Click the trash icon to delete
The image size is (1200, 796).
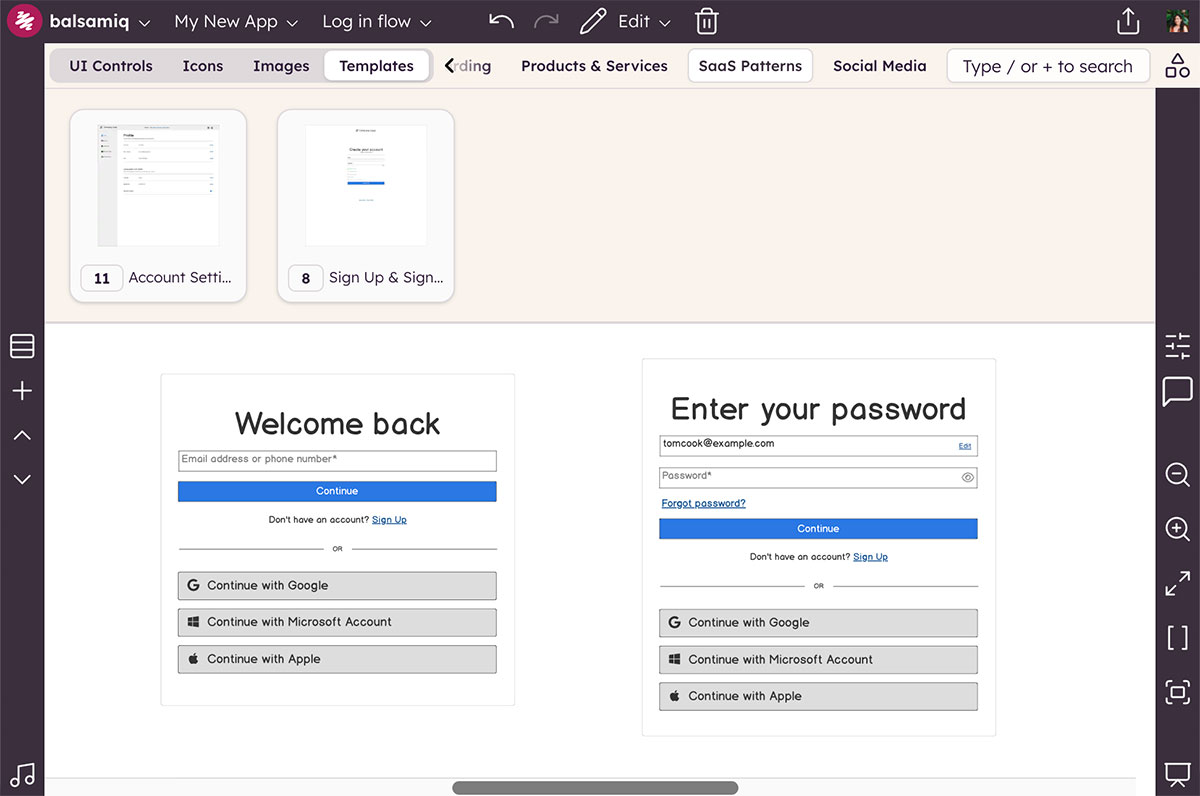pos(706,20)
